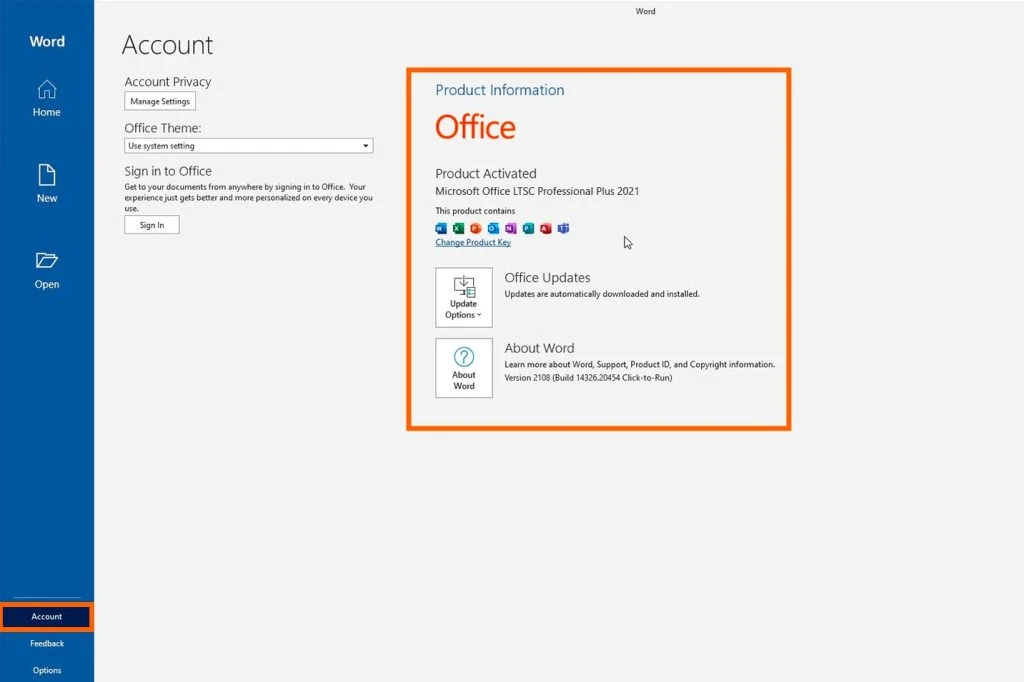The image size is (1024, 682).
Task: Open the New document panel
Action: (46, 183)
